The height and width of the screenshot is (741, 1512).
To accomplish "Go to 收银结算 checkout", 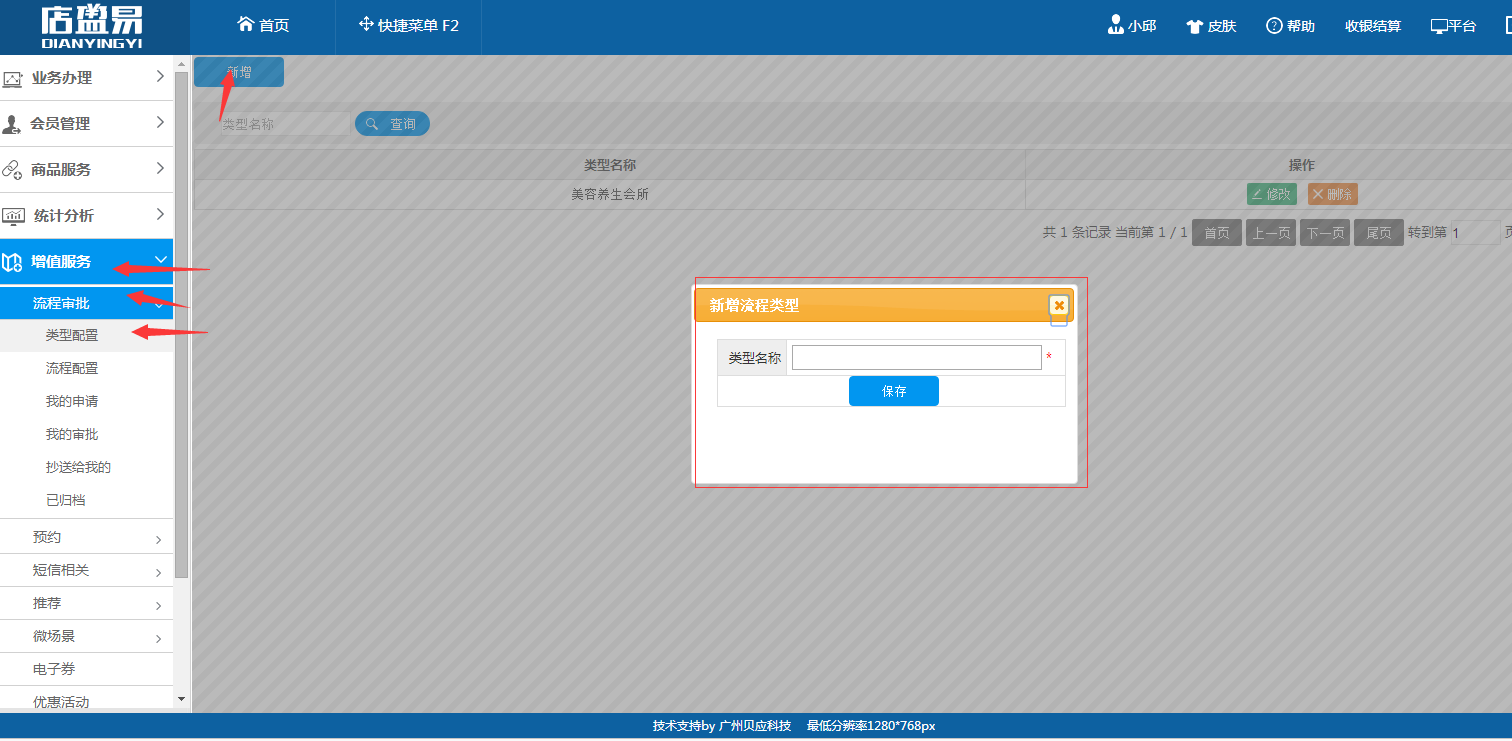I will (1373, 26).
